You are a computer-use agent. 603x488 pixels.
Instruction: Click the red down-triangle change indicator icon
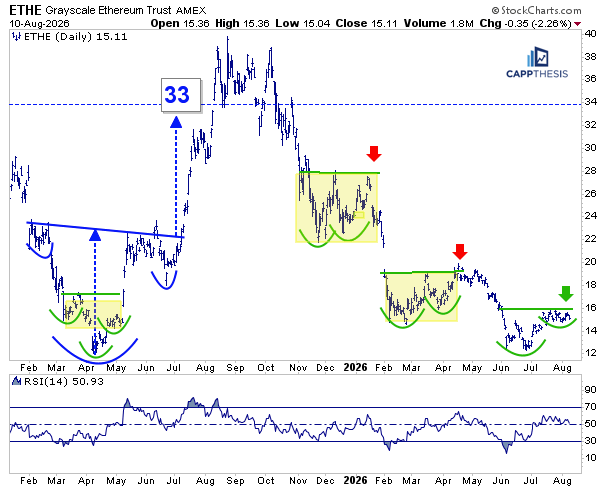577,24
